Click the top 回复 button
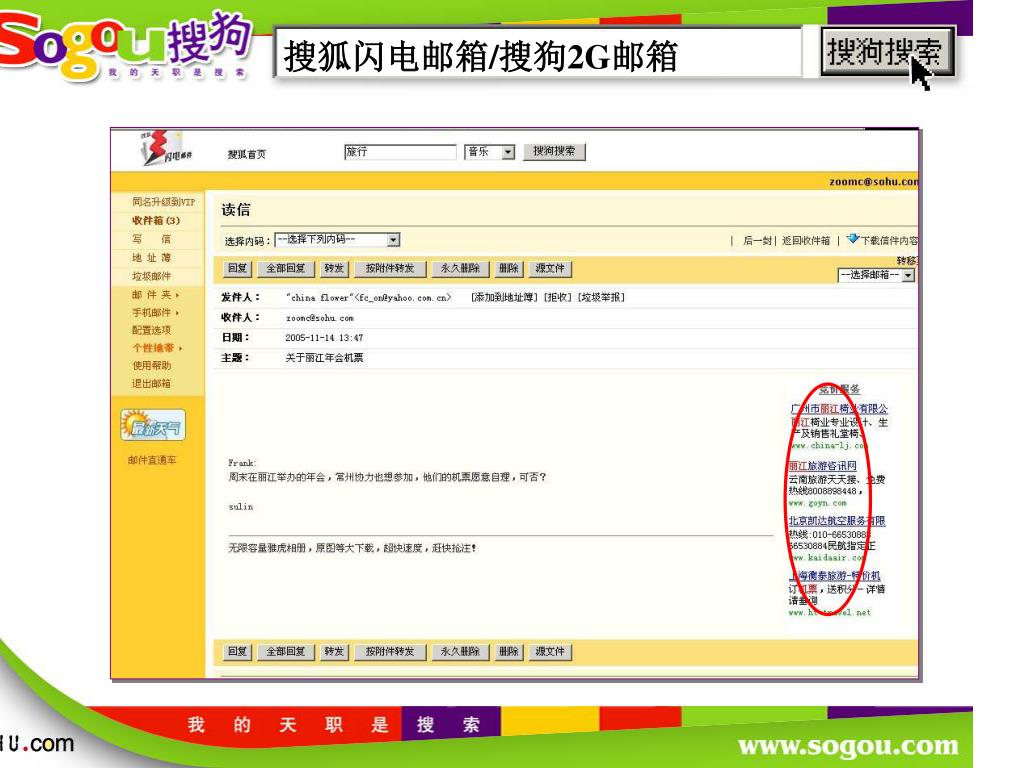Screen dimensions: 1024x768 (x=237, y=268)
